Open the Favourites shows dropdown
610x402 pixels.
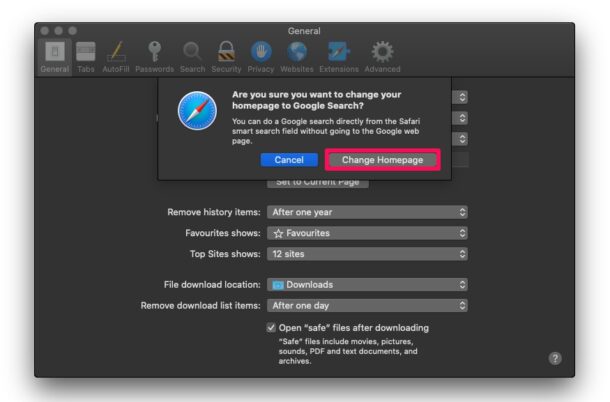[367, 233]
